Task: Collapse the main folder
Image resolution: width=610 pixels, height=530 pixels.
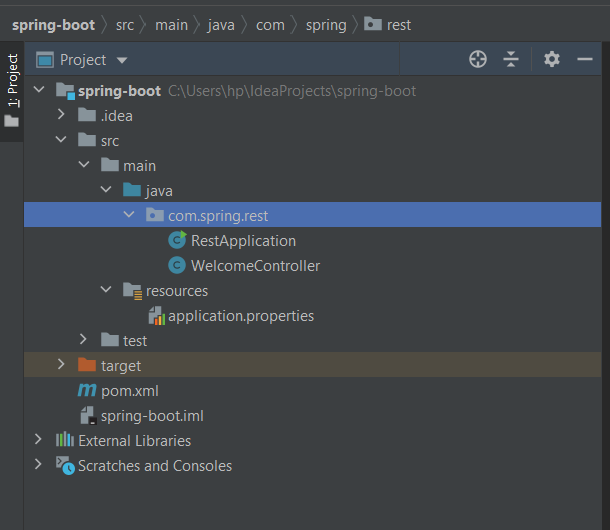Action: (x=84, y=164)
